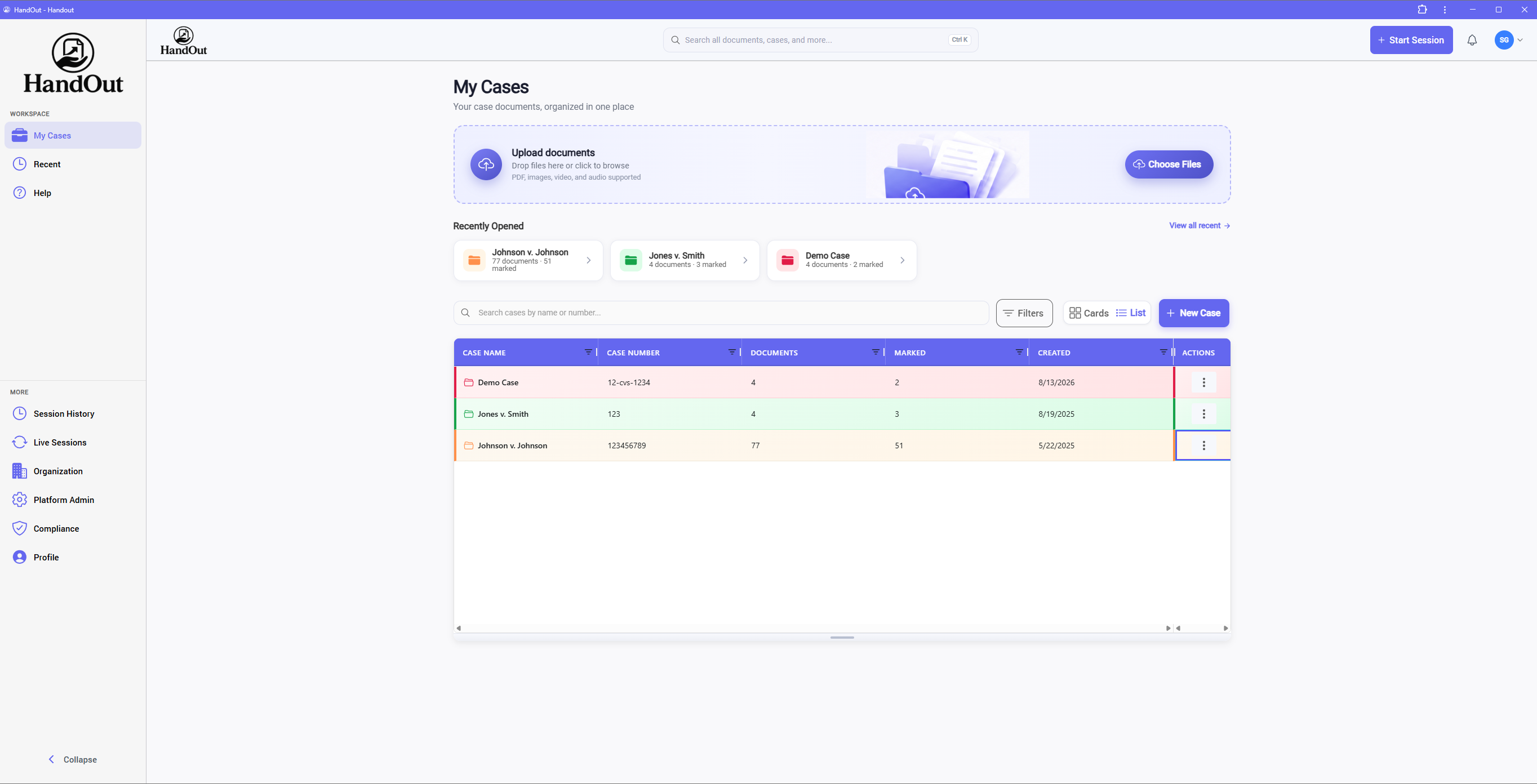The image size is (1537, 784).
Task: Open the Filters button
Action: 1024,313
